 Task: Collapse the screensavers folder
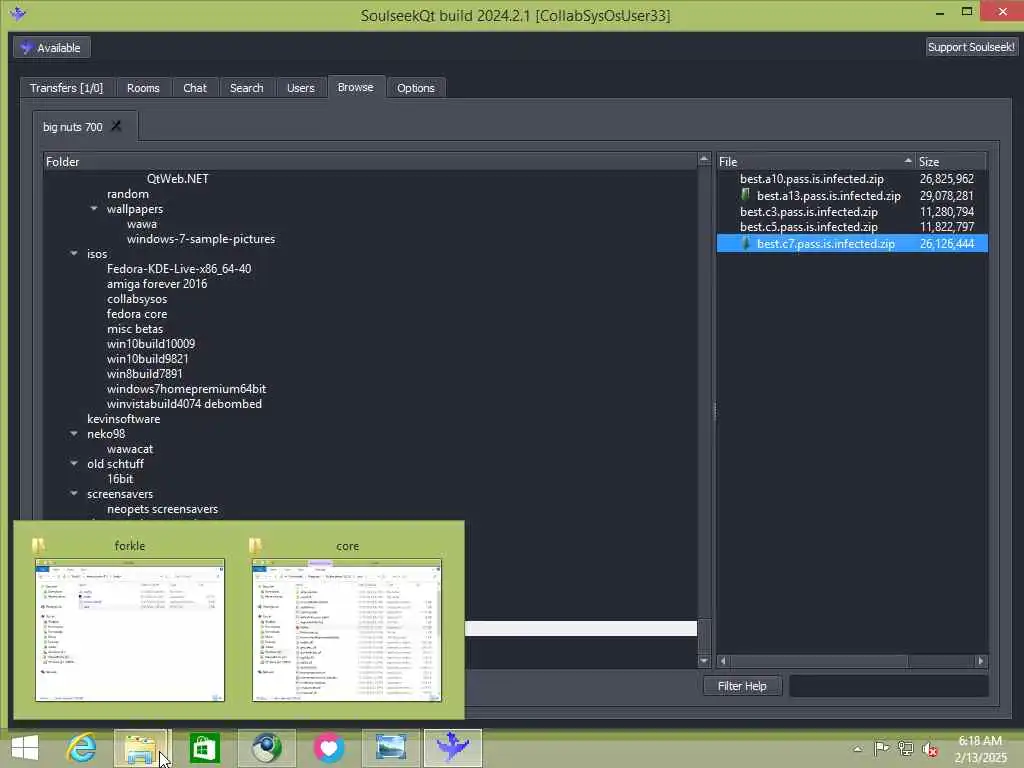[74, 494]
